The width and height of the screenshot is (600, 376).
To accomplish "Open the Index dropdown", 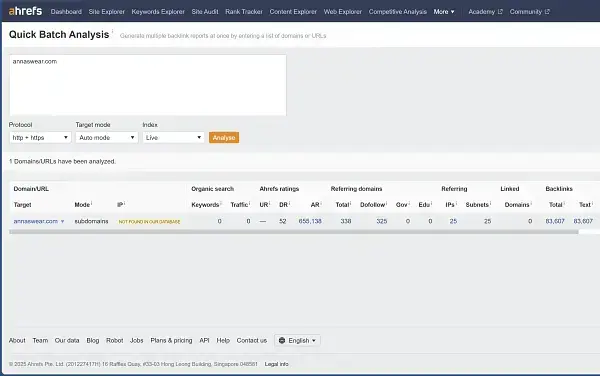I will coord(173,137).
